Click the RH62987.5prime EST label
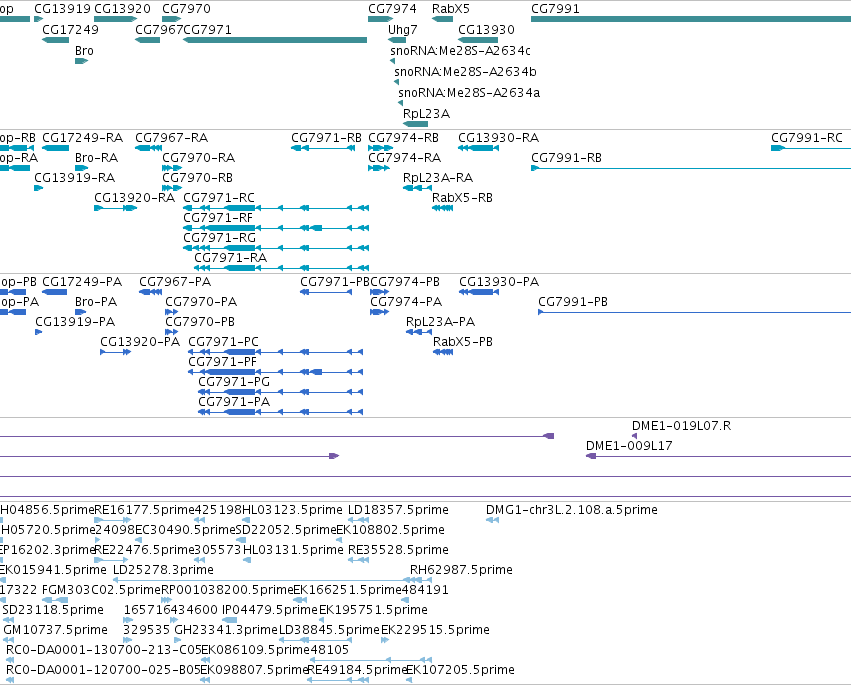Image resolution: width=851 pixels, height=685 pixels. 461,569
